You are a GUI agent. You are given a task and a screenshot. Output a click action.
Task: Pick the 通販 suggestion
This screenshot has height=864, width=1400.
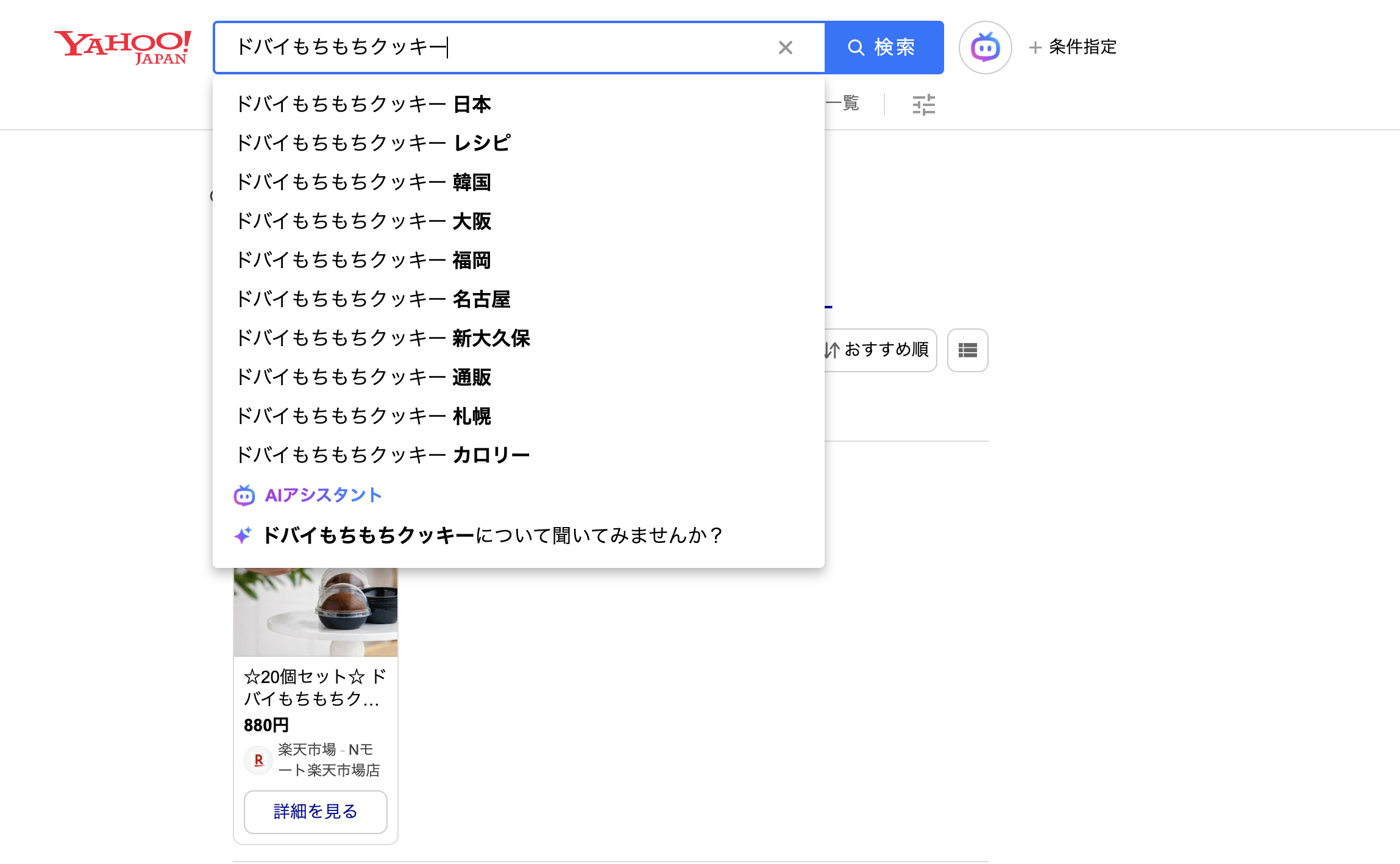[363, 377]
